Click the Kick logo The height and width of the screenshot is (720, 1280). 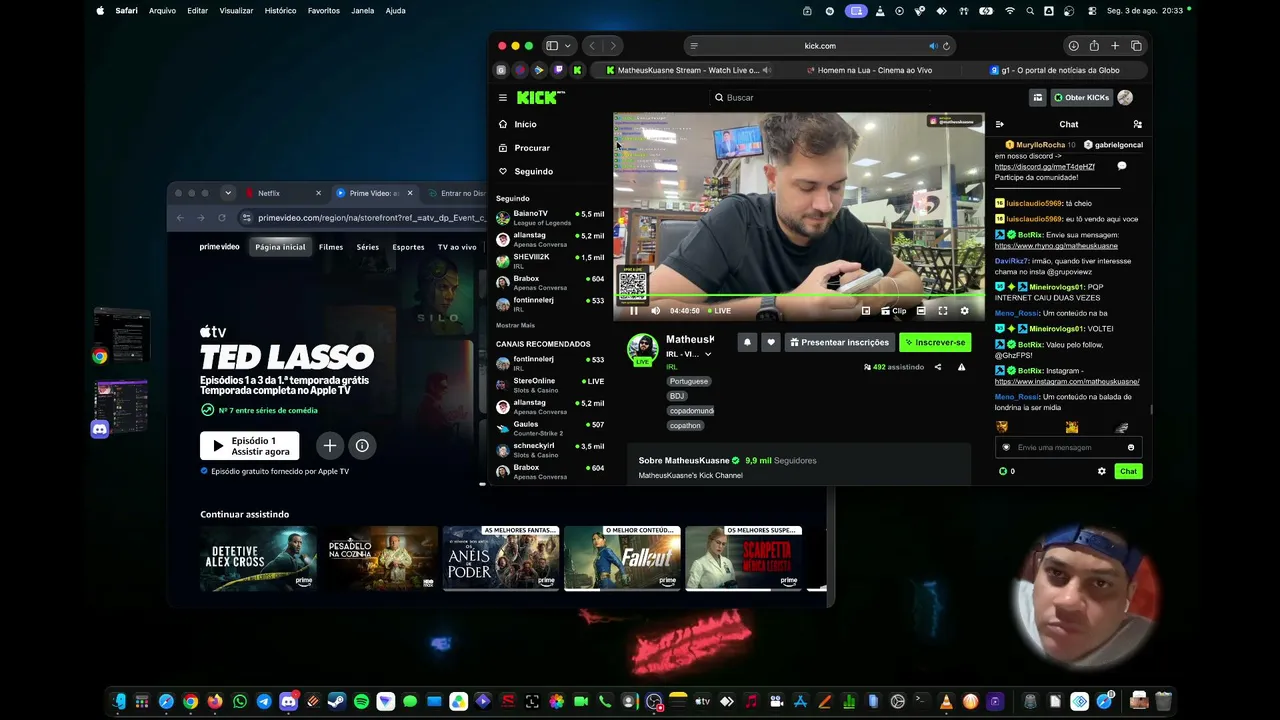tap(540, 97)
